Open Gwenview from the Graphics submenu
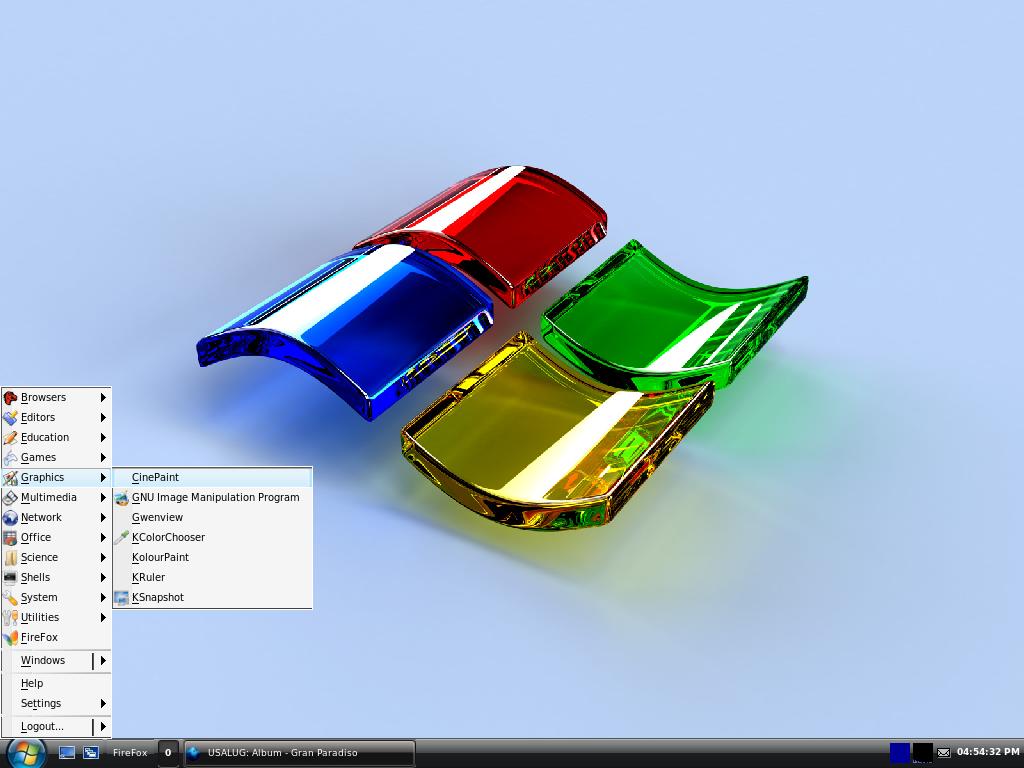 [x=212, y=517]
